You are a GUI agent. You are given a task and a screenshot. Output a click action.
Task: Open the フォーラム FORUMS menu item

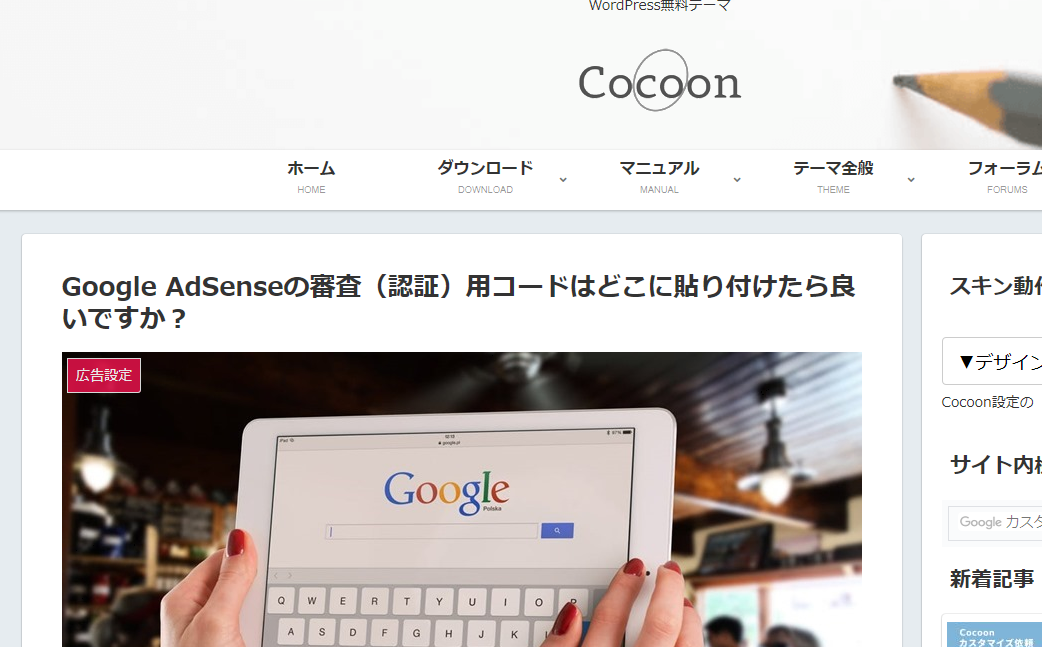(1004, 178)
